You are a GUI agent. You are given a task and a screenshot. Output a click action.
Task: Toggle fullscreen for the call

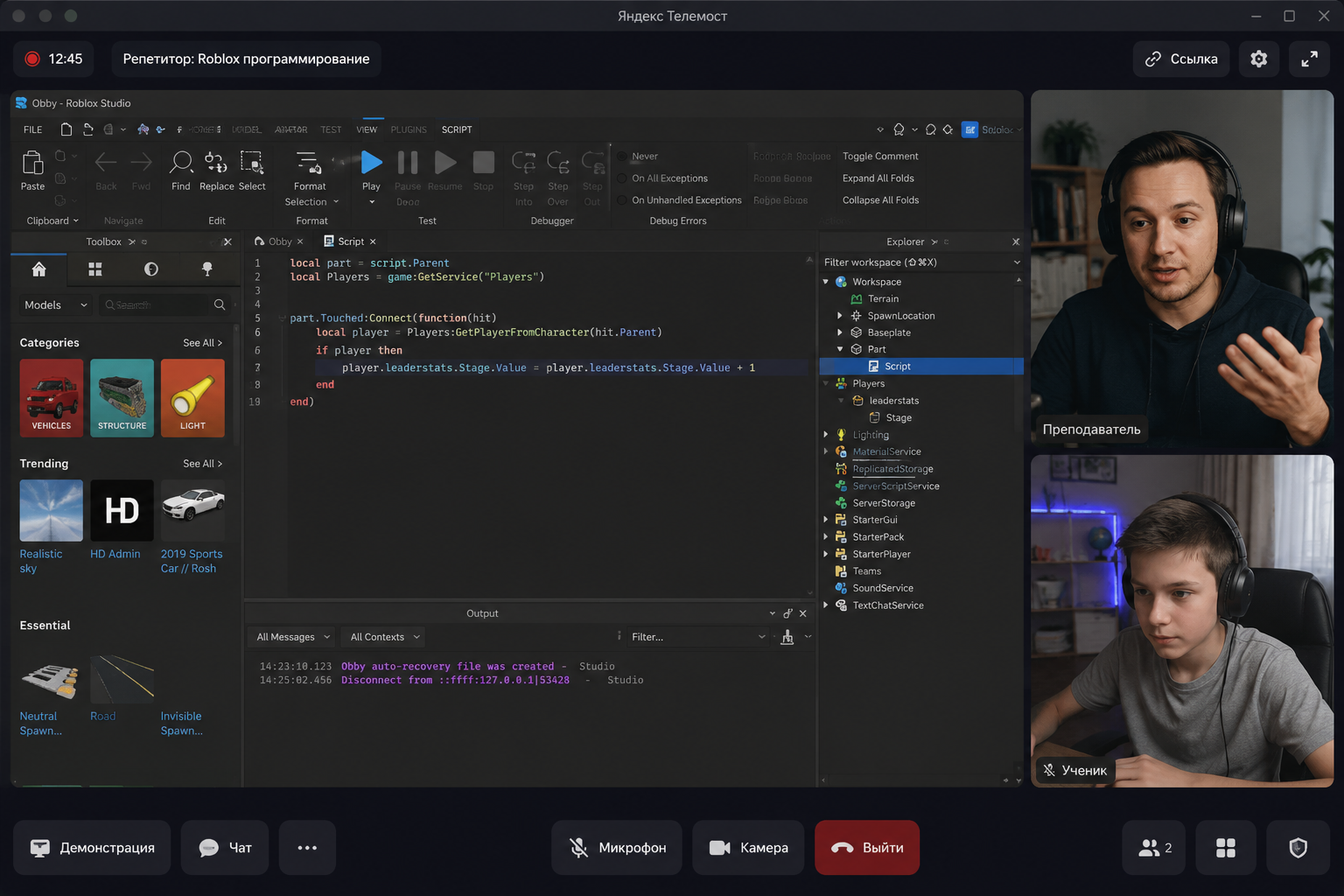1309,59
